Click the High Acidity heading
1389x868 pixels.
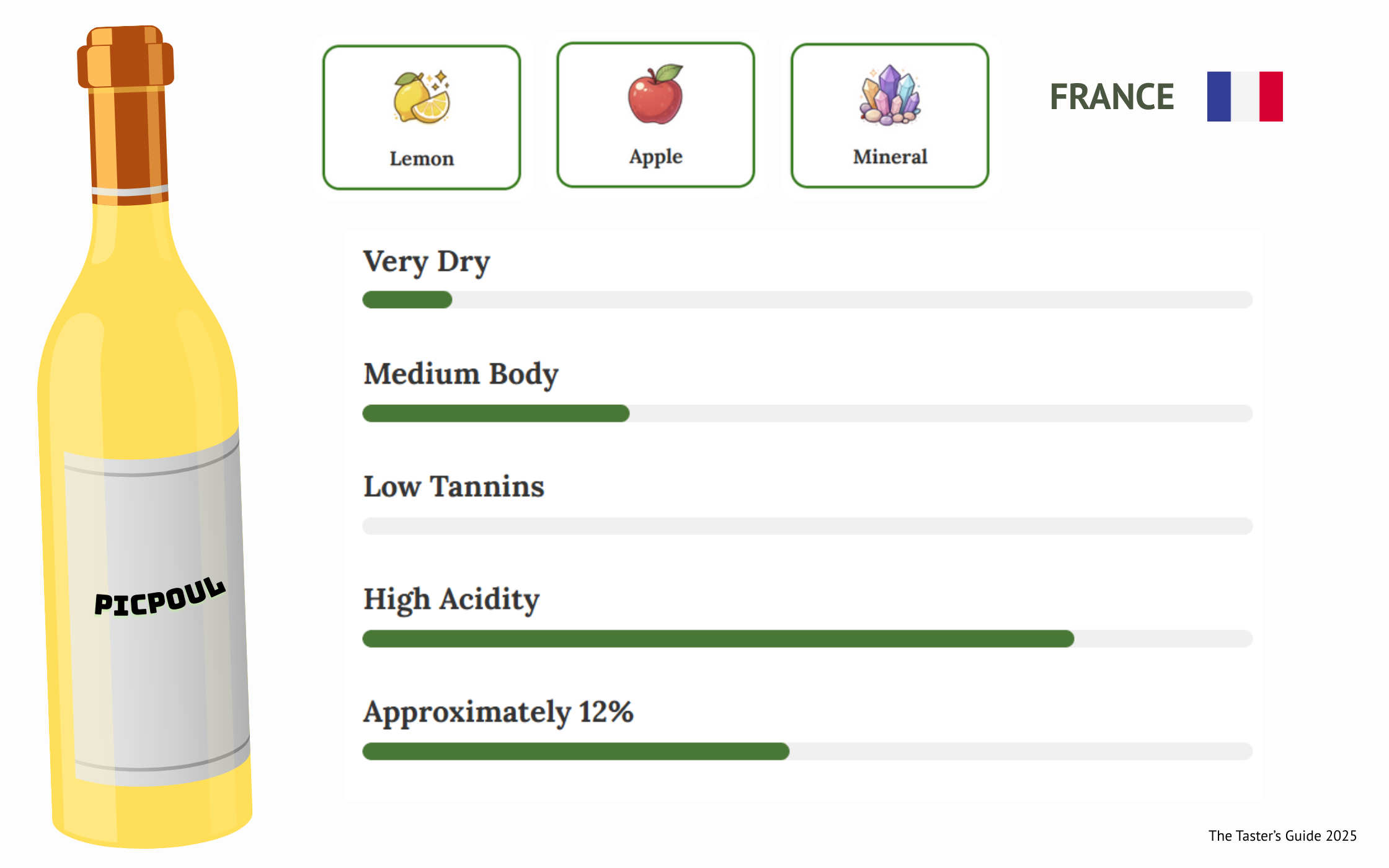click(x=451, y=600)
